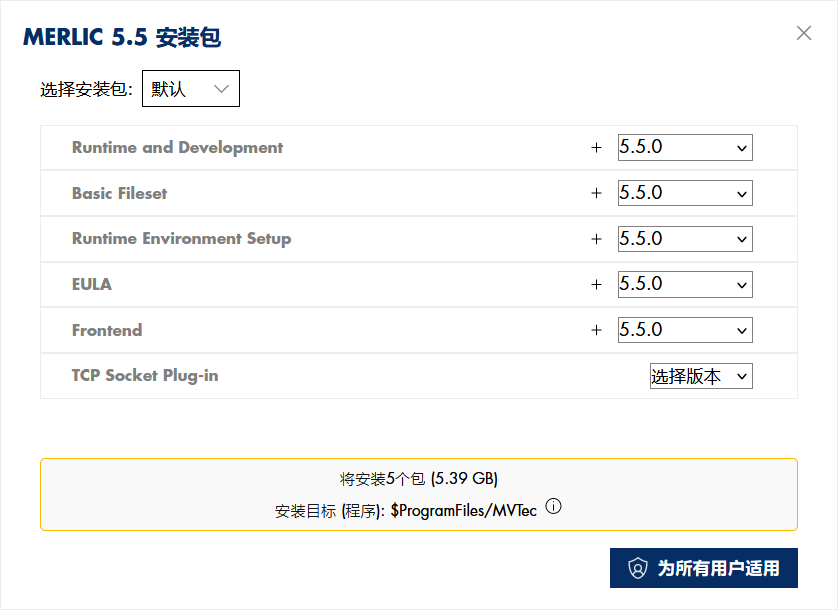Screen dimensions: 838x610
Task: Click the plus icon beside Basic Fileset
Action: pos(597,194)
